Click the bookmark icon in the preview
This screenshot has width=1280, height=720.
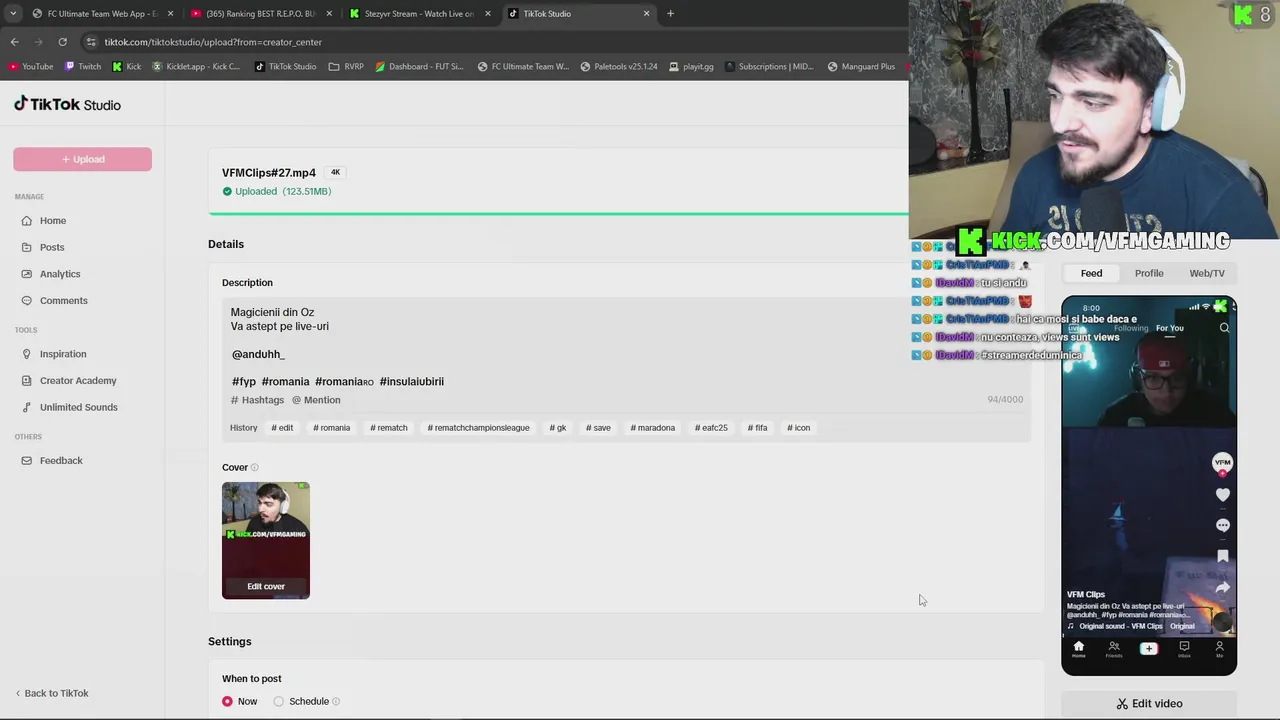tap(1222, 556)
